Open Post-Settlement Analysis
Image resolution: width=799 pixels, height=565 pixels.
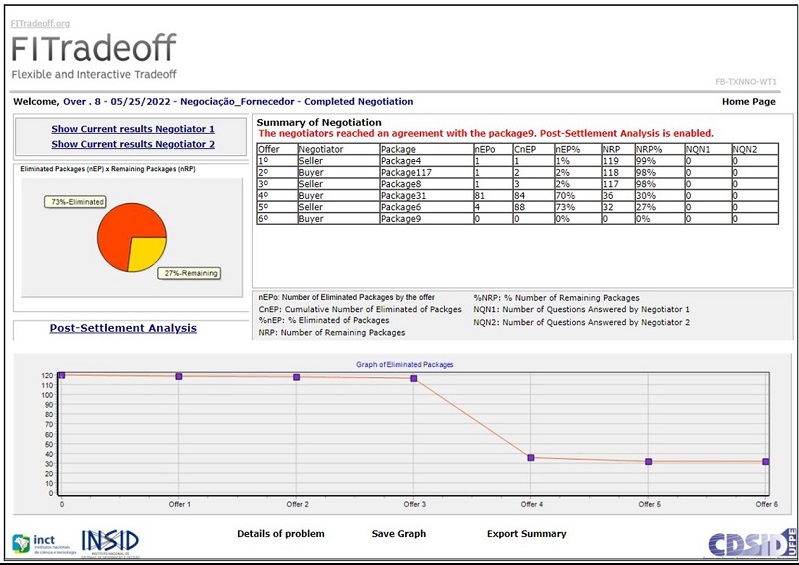point(123,328)
